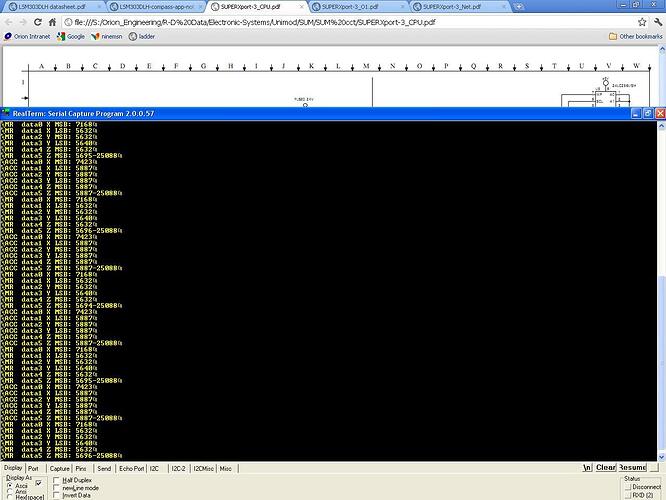The height and width of the screenshot is (500, 666).
Task: Enable the Half Duplex checkbox
Action: click(x=57, y=480)
